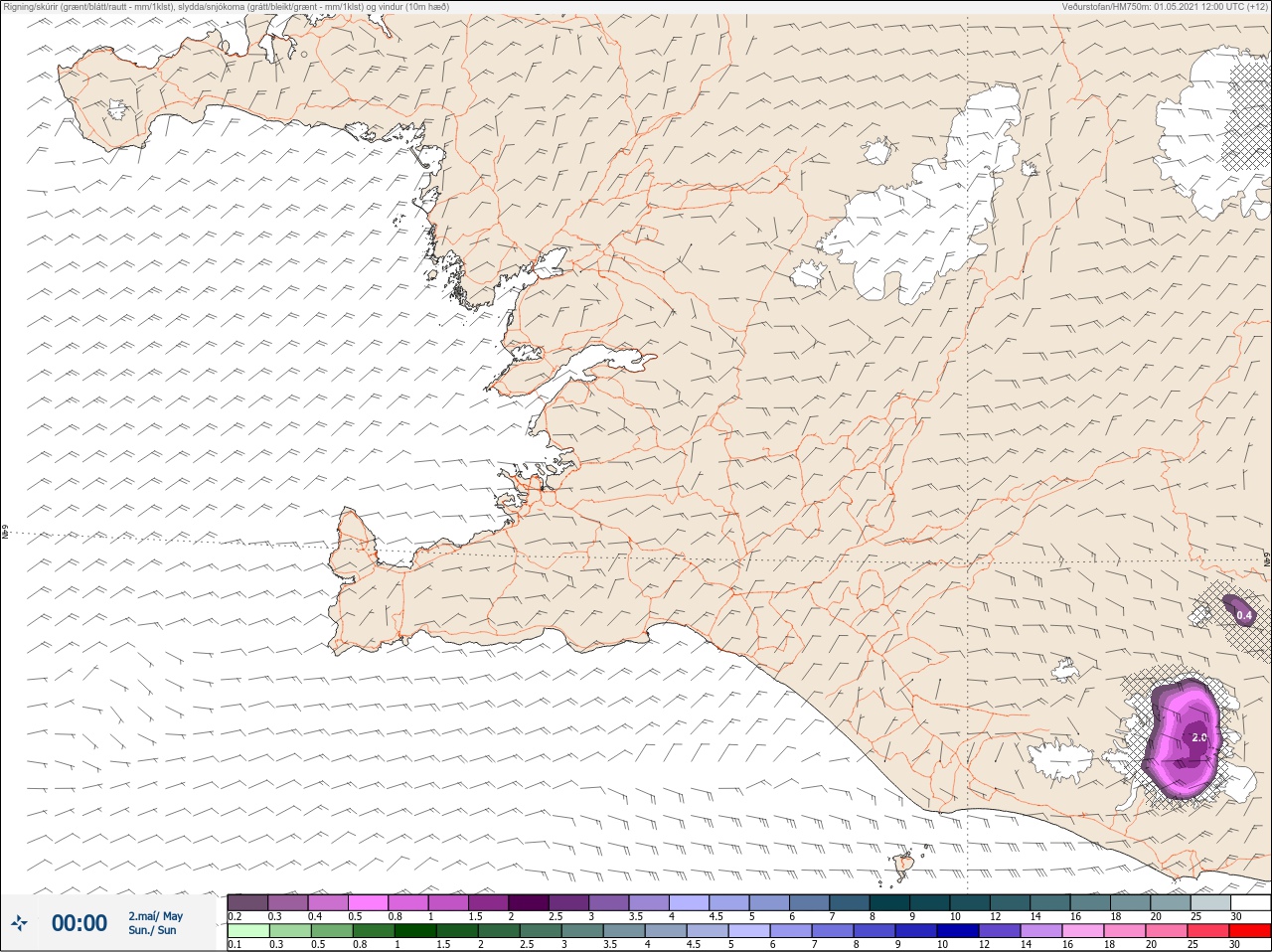Click the 2.0 precipitation value label on the map
Screen dimensions: 1272x952
(x=1198, y=737)
